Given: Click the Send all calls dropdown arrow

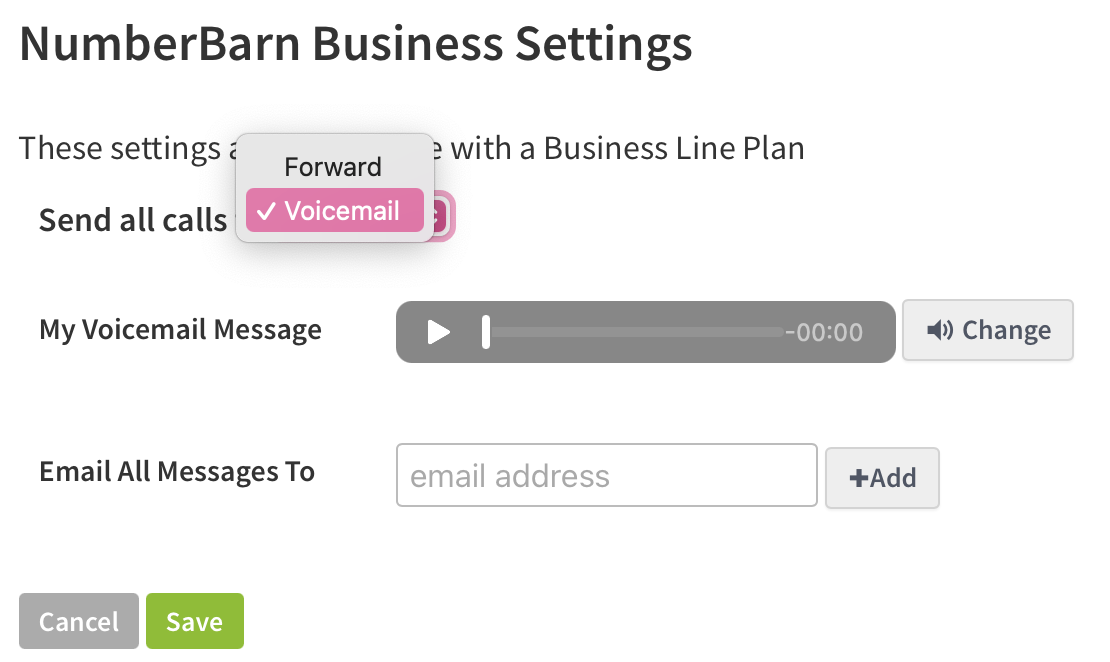Looking at the screenshot, I should click(440, 217).
